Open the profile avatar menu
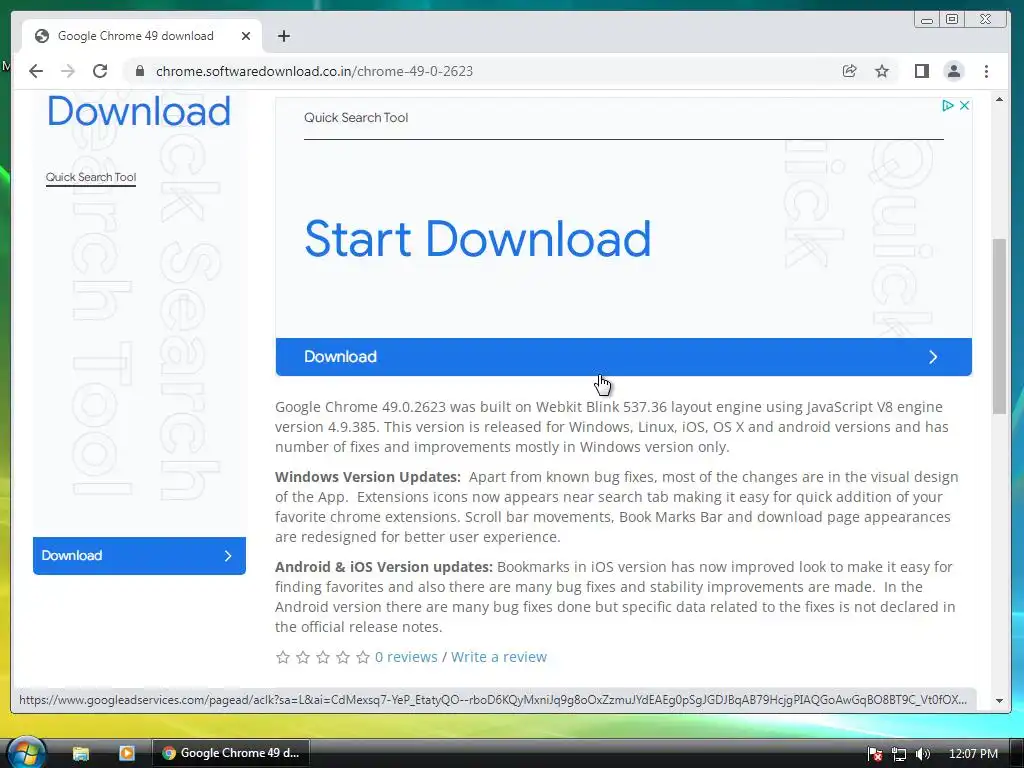Image resolution: width=1024 pixels, height=768 pixels. pos(954,71)
